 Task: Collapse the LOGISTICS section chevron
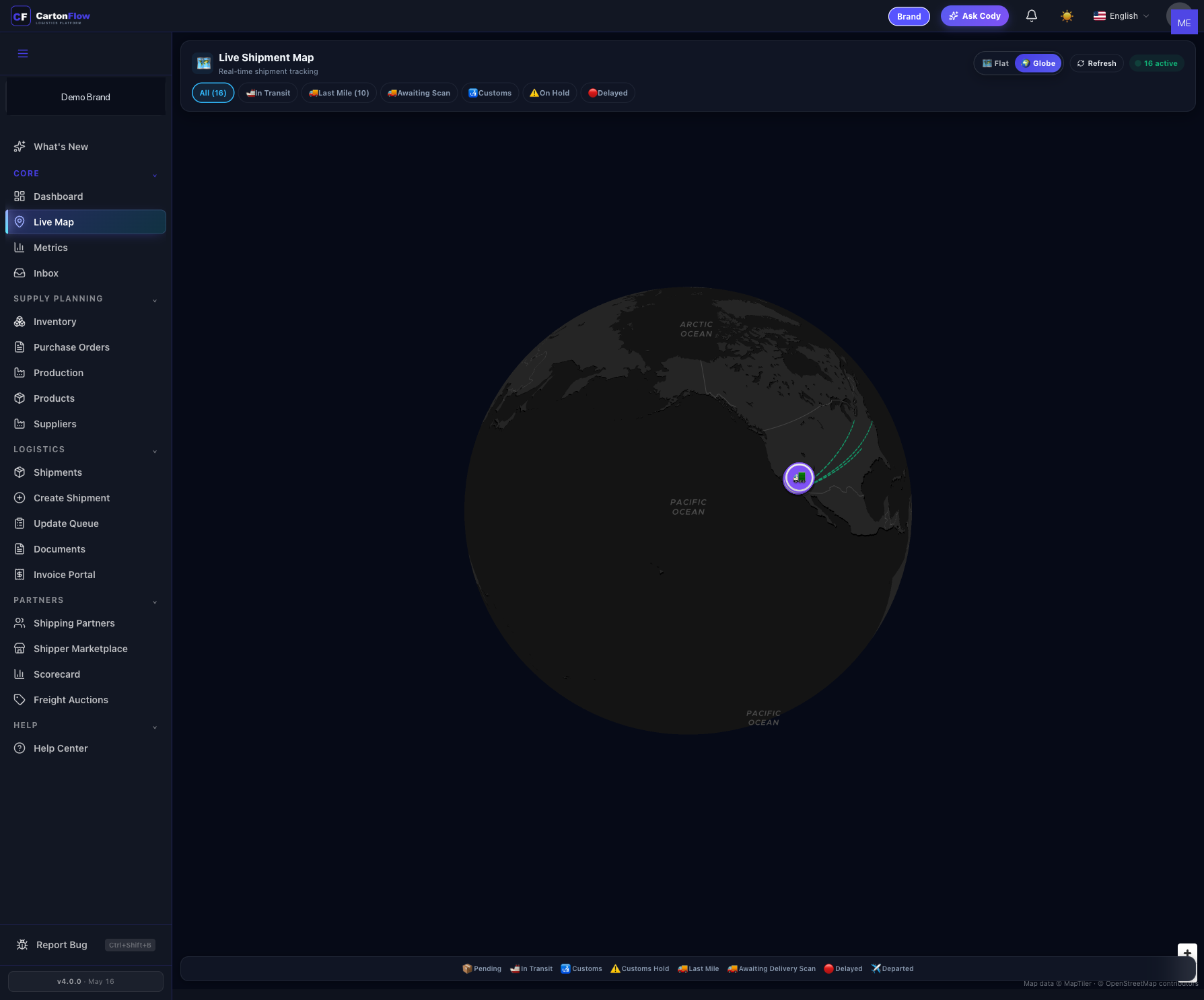(155, 451)
